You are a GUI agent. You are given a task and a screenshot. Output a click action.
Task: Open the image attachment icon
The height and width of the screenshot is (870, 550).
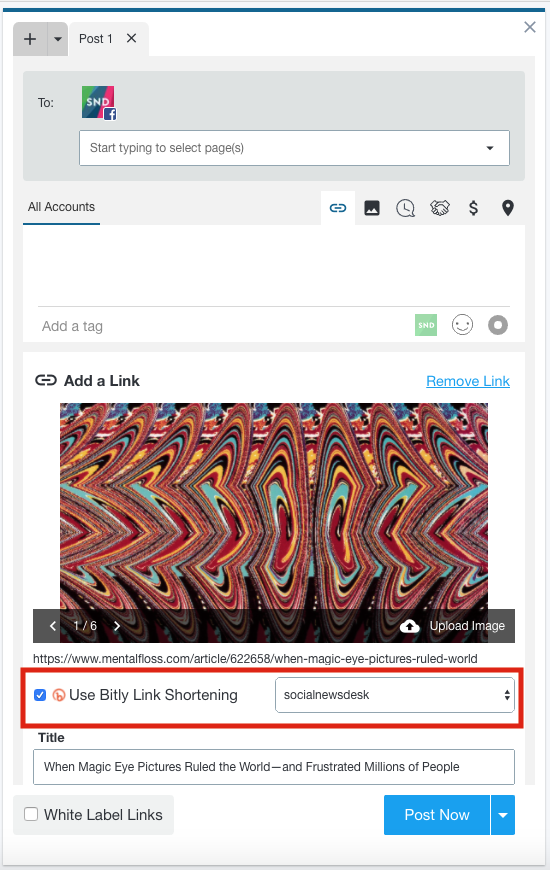click(x=372, y=208)
